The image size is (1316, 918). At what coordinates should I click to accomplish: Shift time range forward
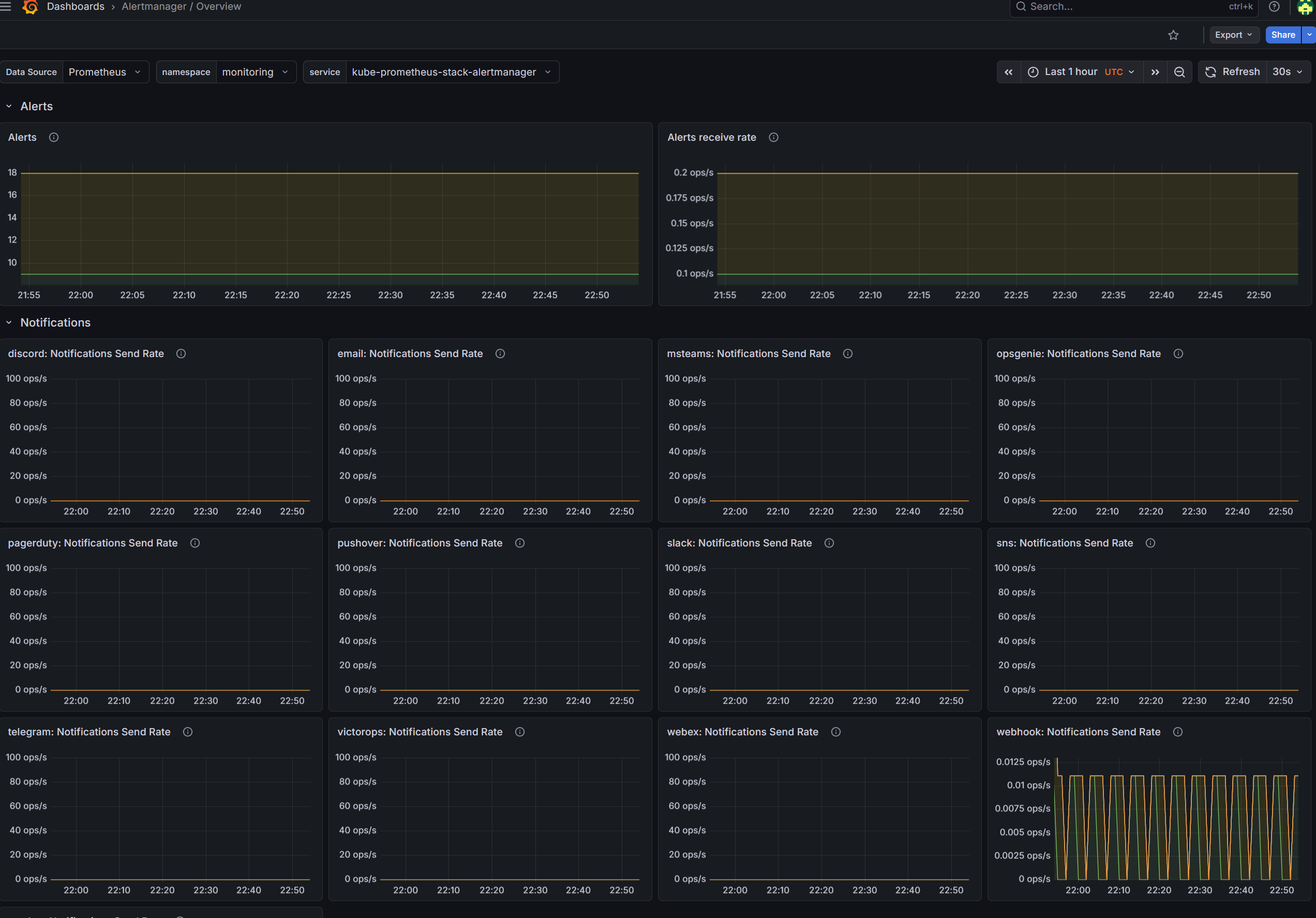click(x=1155, y=72)
